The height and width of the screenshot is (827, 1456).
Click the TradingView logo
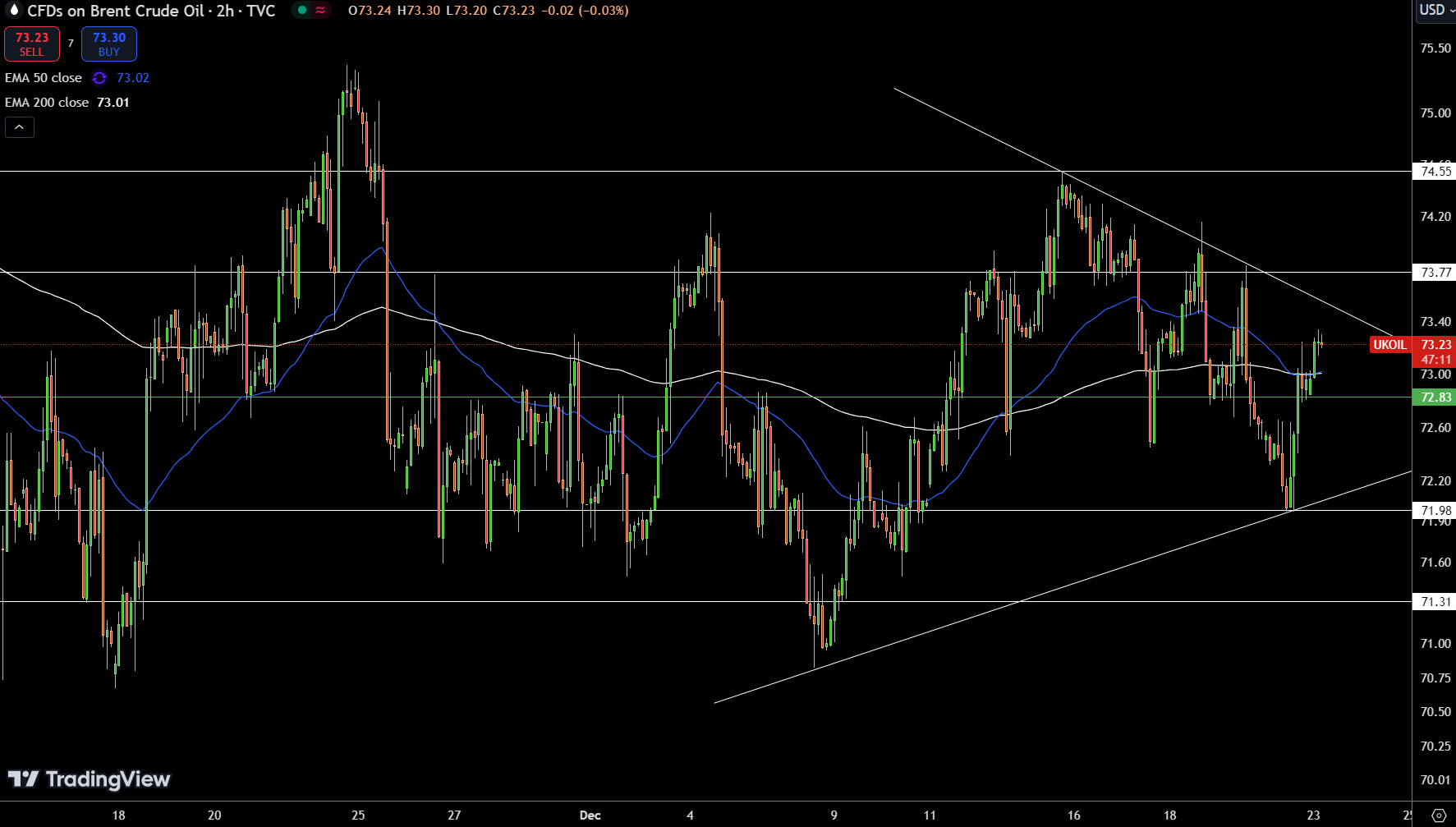(89, 779)
